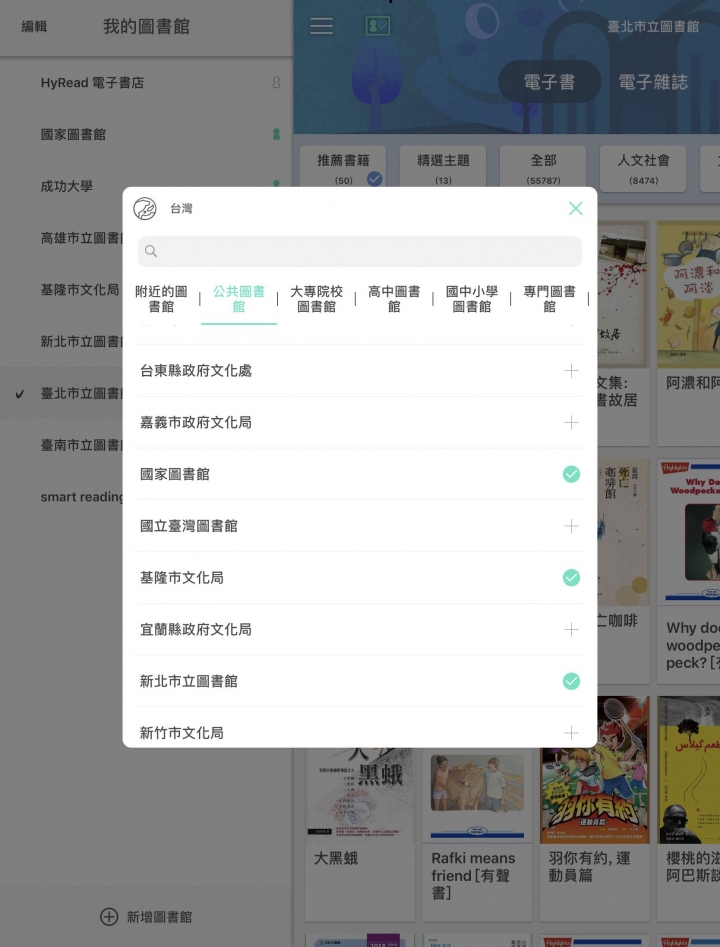
Task: Select 推薦書籍 (50) category
Action: (x=342, y=169)
